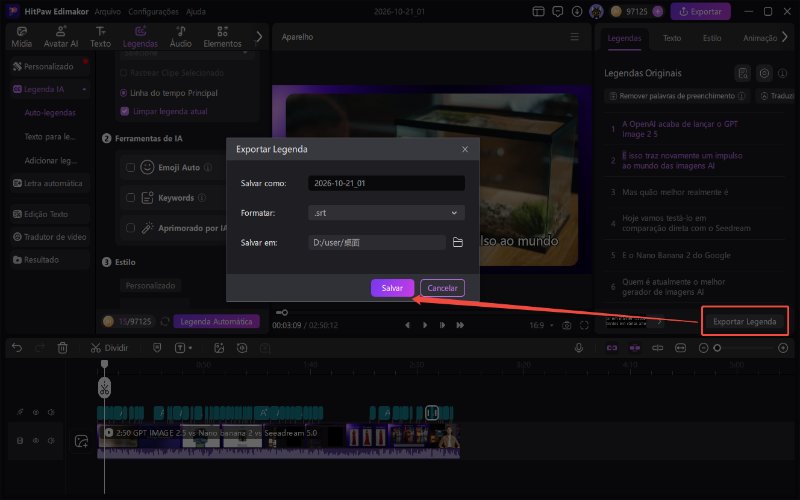Screen dimensions: 800x500
Task: Open the Mídia panel
Action: click(x=21, y=37)
